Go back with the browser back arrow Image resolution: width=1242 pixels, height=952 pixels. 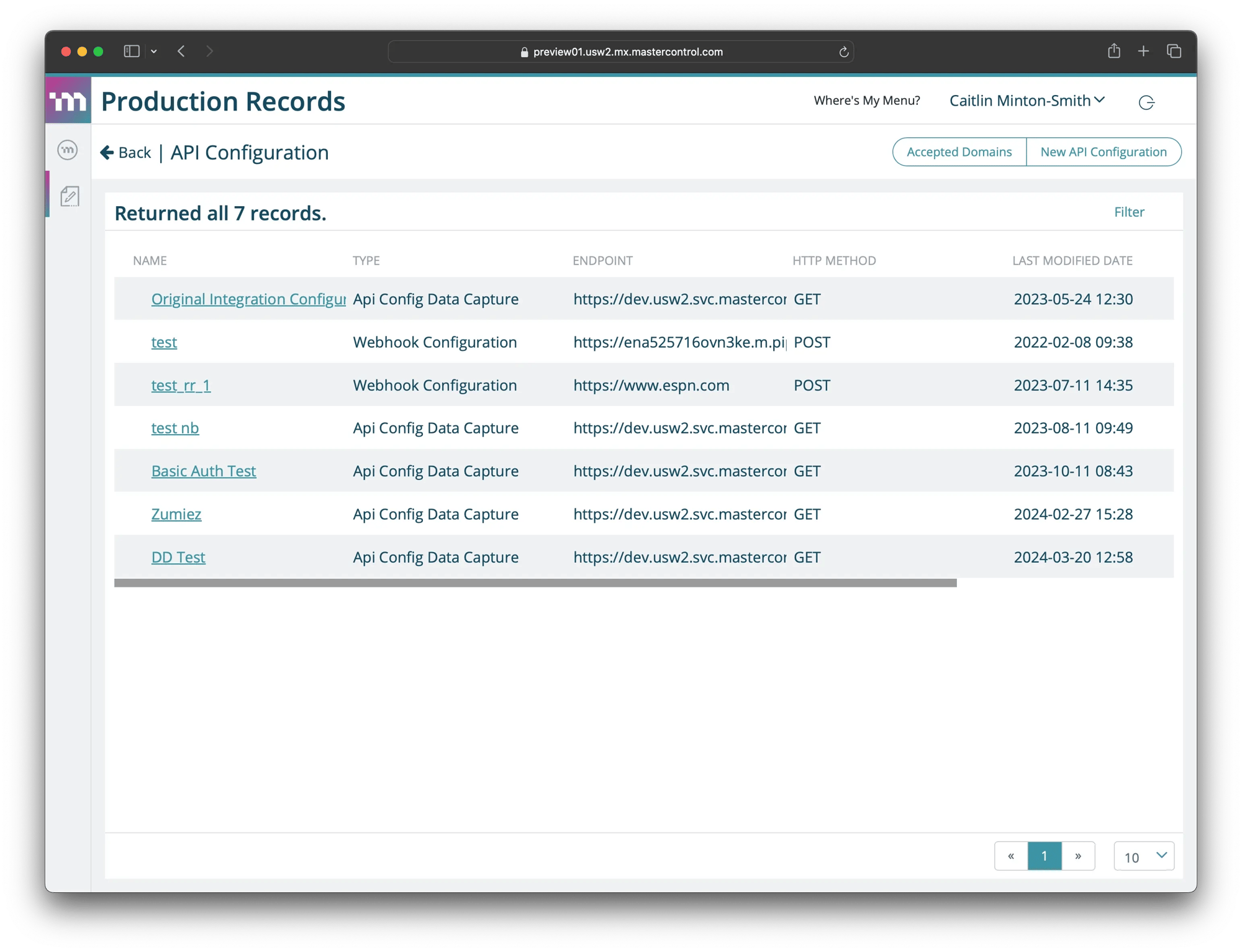[181, 52]
